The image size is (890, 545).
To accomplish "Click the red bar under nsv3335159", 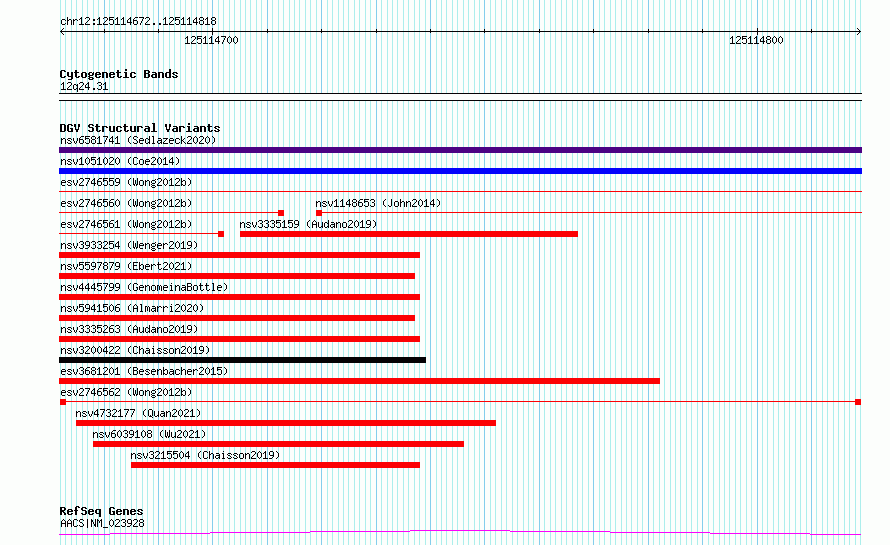I will (x=409, y=234).
